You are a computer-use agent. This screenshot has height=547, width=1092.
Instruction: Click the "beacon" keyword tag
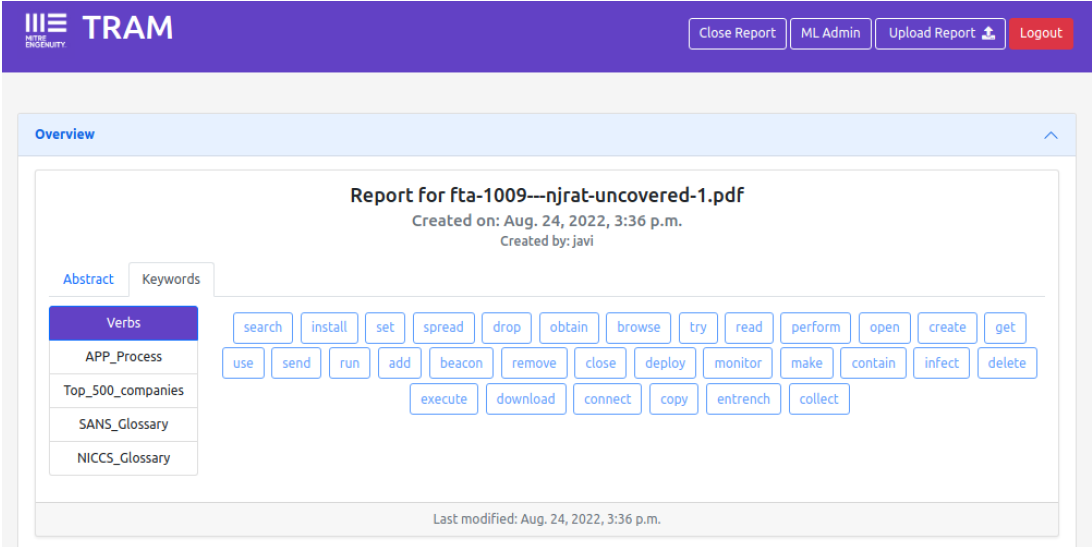coord(461,363)
